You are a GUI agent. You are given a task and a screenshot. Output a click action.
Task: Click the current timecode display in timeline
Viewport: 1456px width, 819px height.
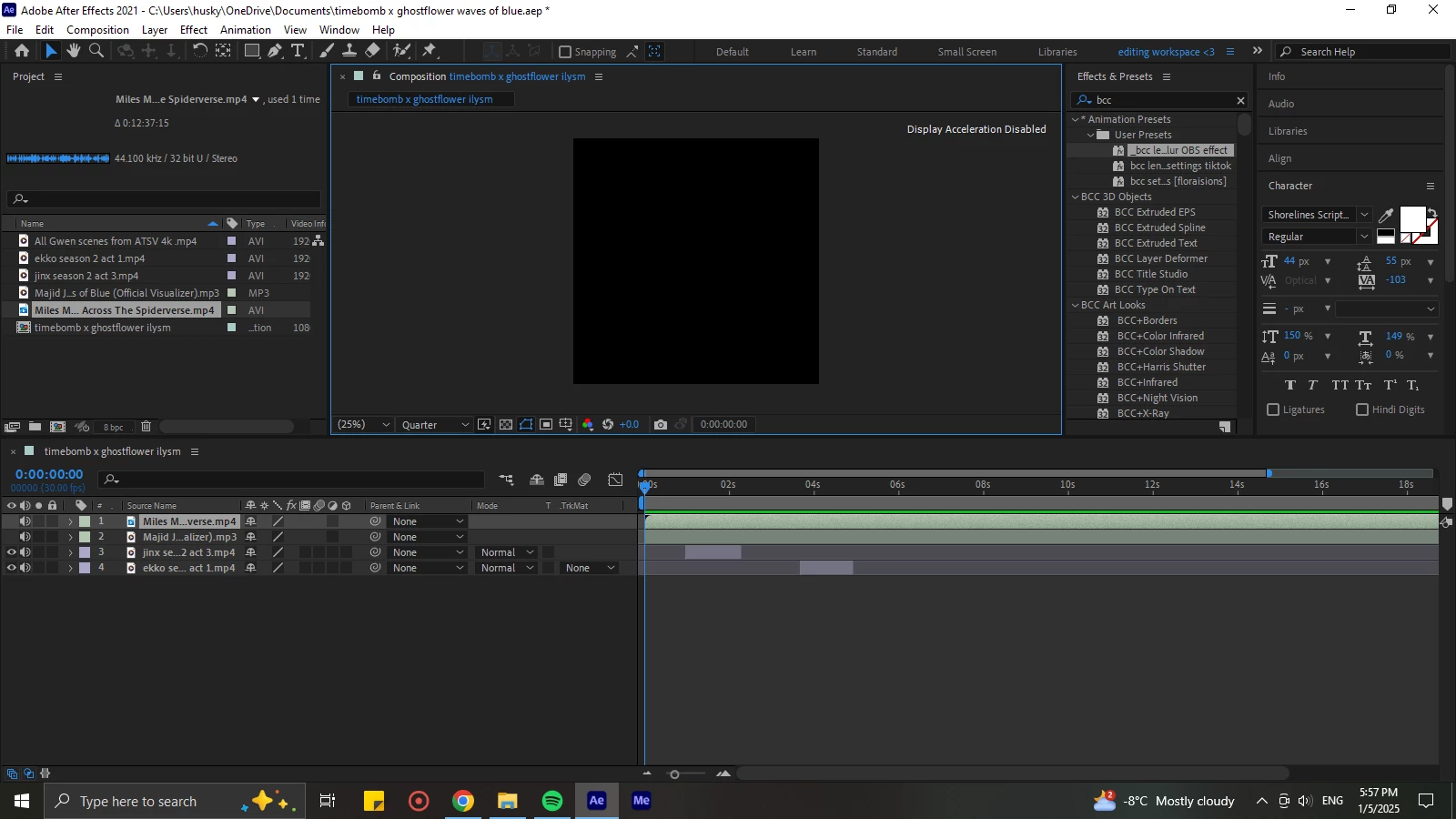click(x=49, y=474)
